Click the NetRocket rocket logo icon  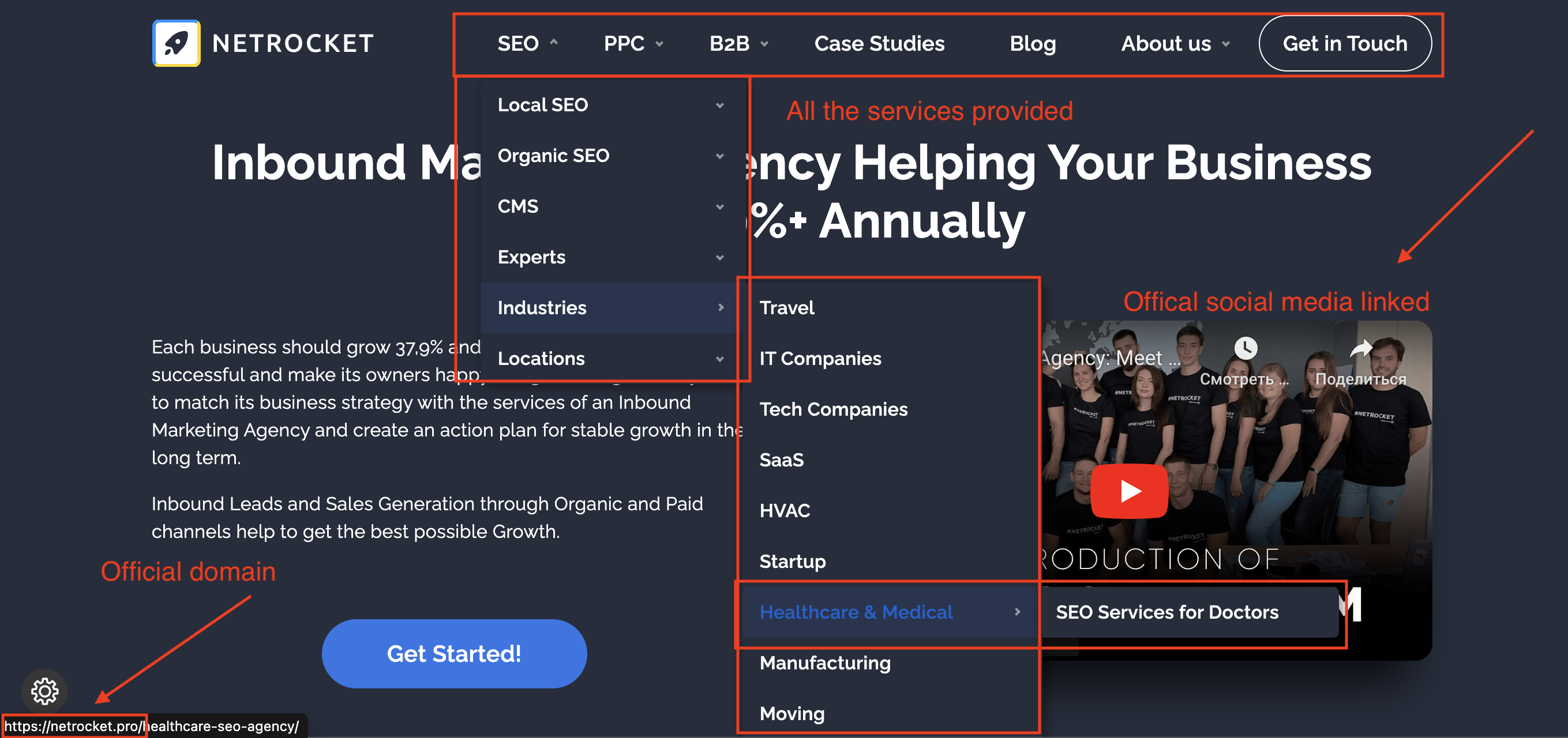tap(176, 43)
